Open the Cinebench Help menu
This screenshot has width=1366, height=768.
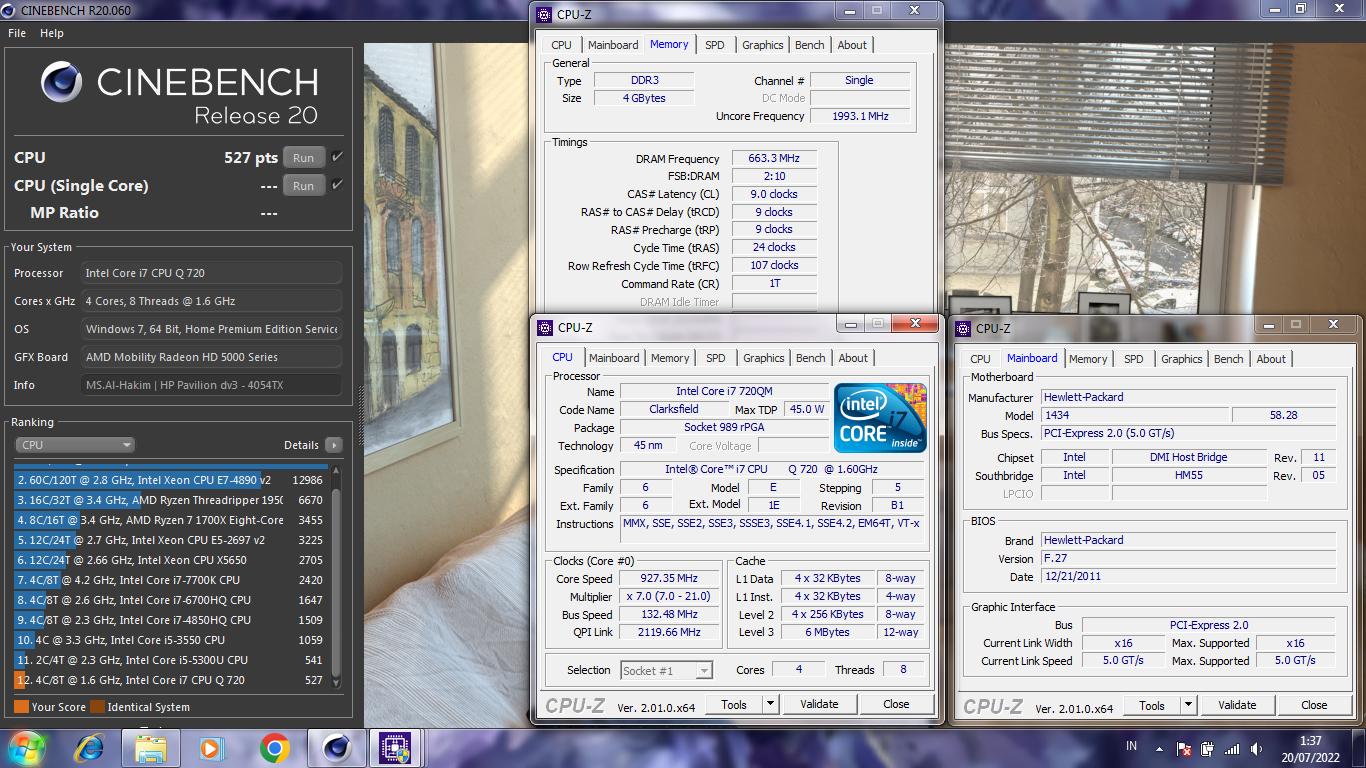coord(52,33)
